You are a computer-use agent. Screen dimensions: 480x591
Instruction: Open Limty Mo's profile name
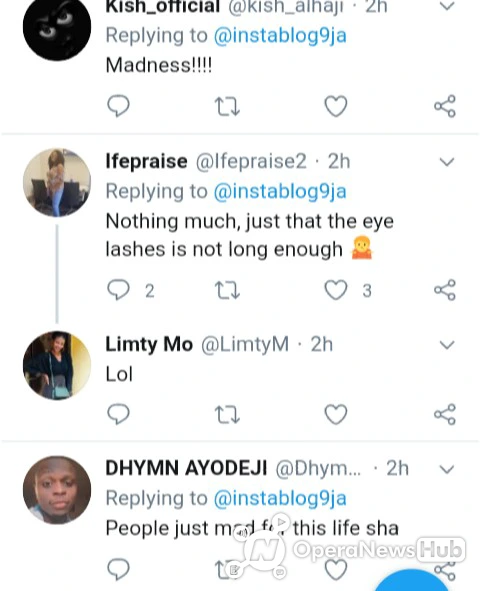(x=149, y=344)
